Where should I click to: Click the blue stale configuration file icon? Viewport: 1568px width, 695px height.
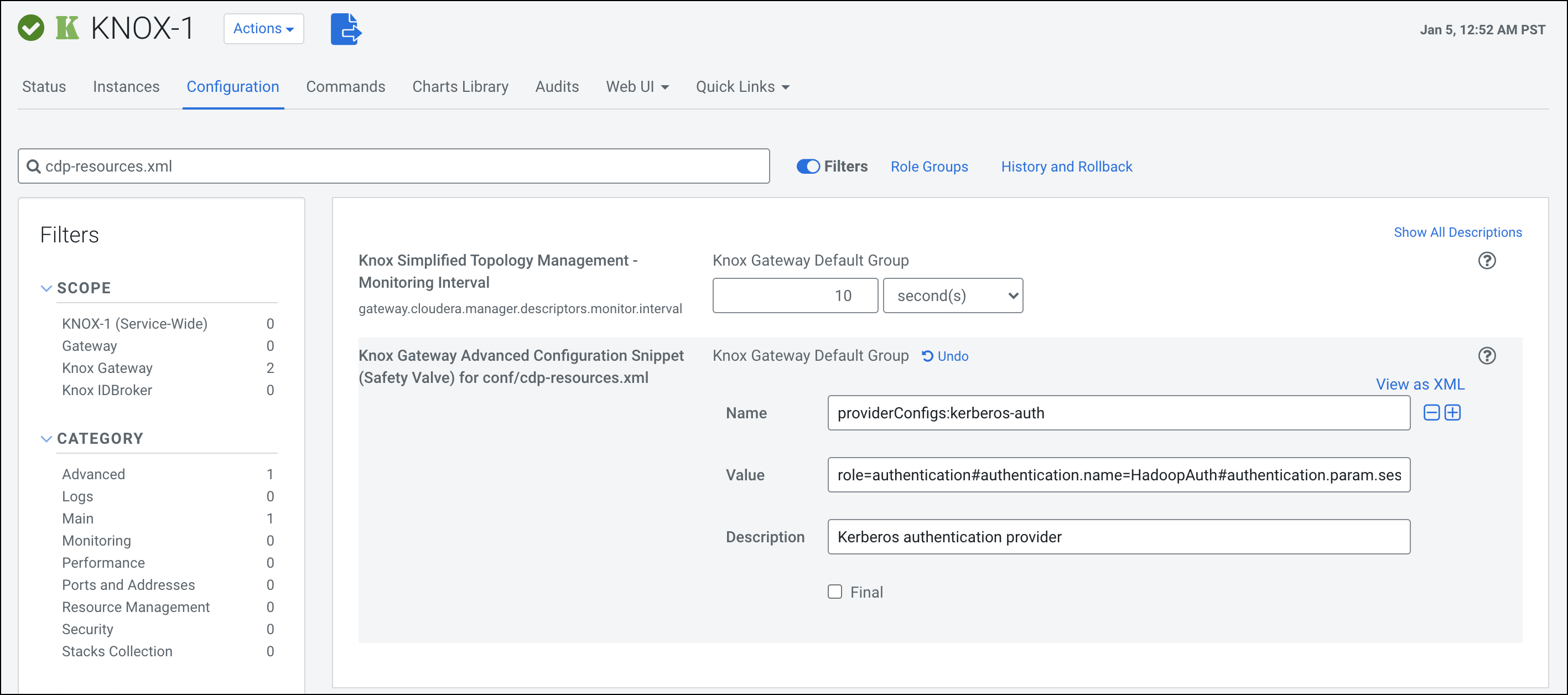click(x=346, y=29)
